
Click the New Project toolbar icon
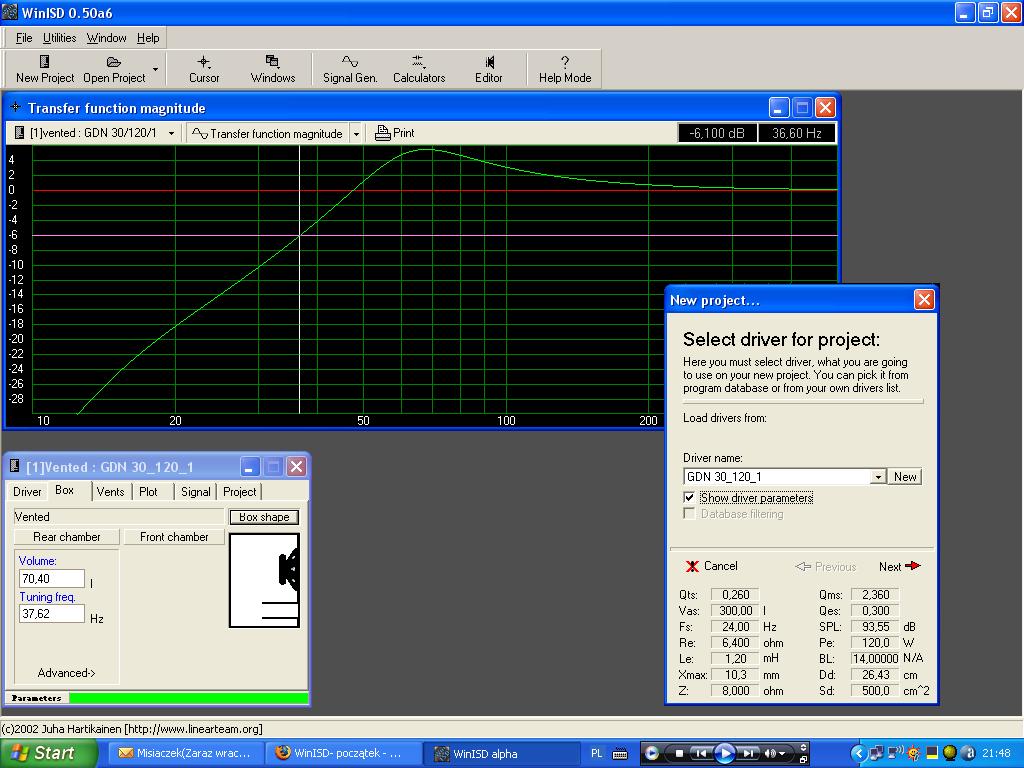(x=45, y=68)
